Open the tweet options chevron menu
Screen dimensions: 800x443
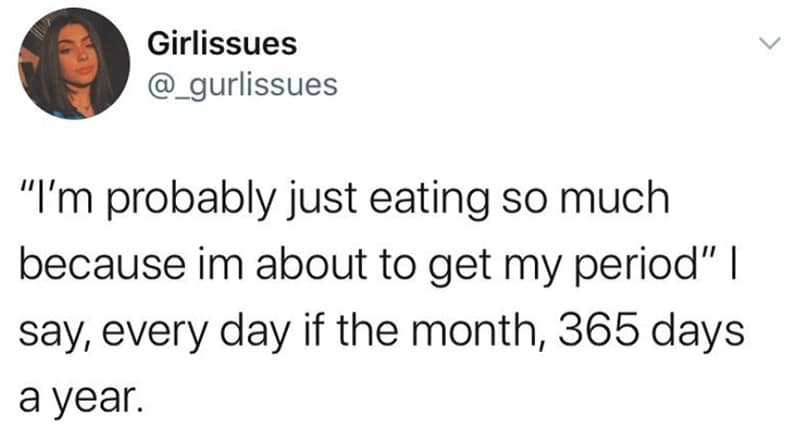click(x=769, y=43)
